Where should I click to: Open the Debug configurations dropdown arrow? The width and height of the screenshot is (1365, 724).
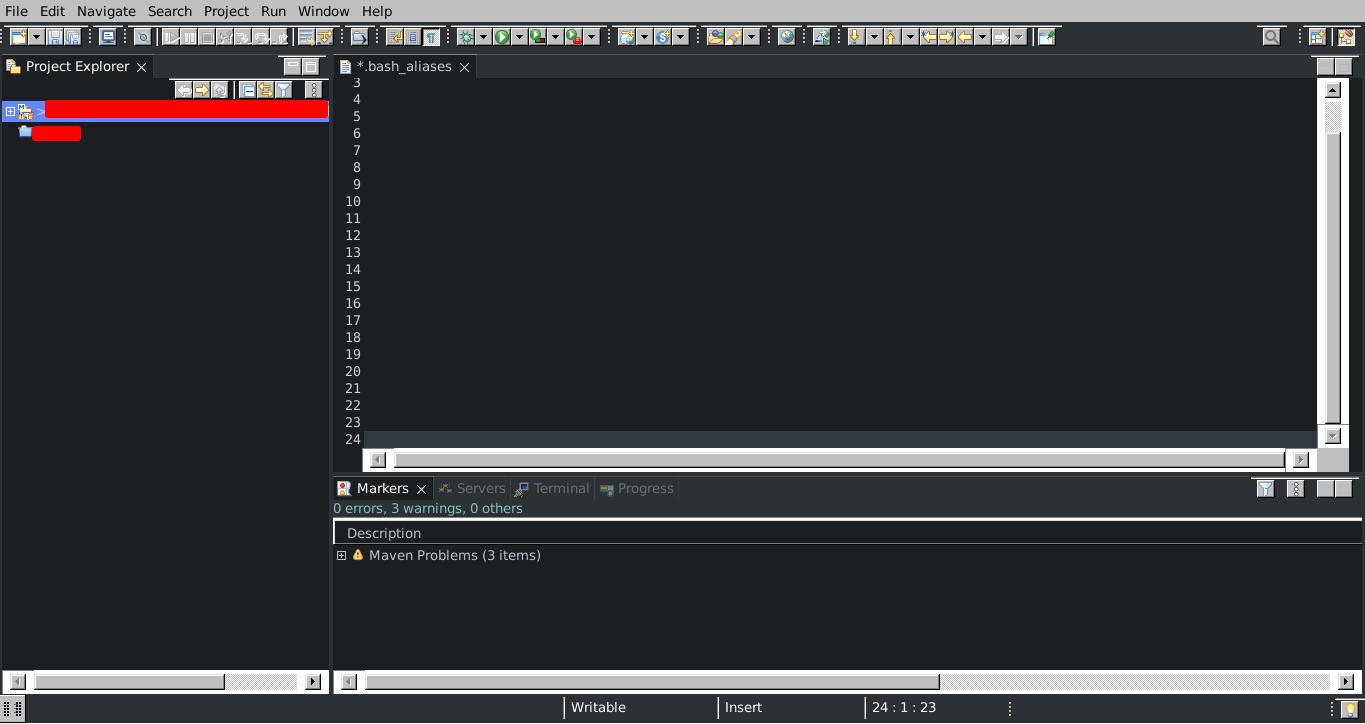click(x=483, y=37)
